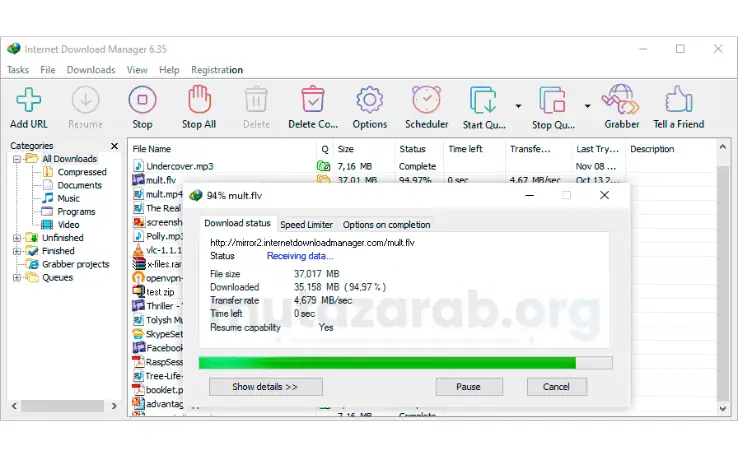Screen dimensions: 738x458
Task: Switch to the Speed Limiter tab
Action: 306,225
